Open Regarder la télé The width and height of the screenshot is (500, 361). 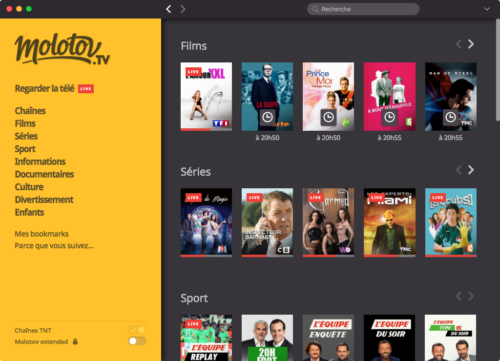[45, 89]
